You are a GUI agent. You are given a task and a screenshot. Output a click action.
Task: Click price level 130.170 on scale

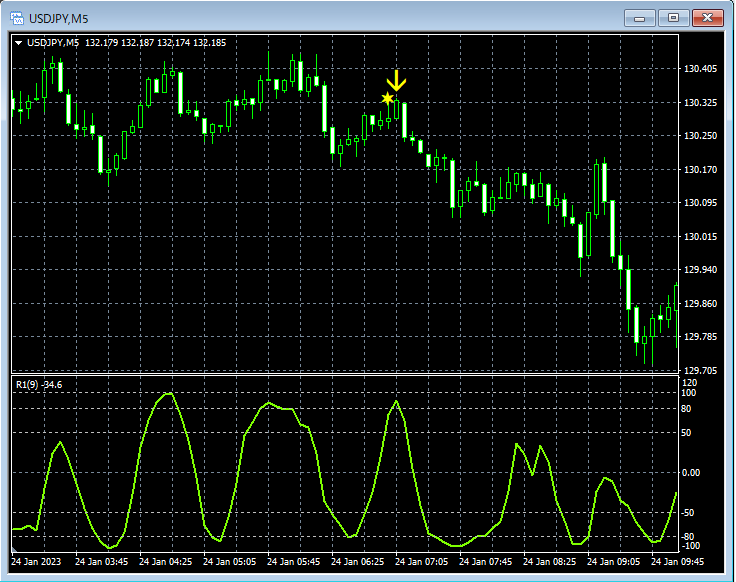700,169
